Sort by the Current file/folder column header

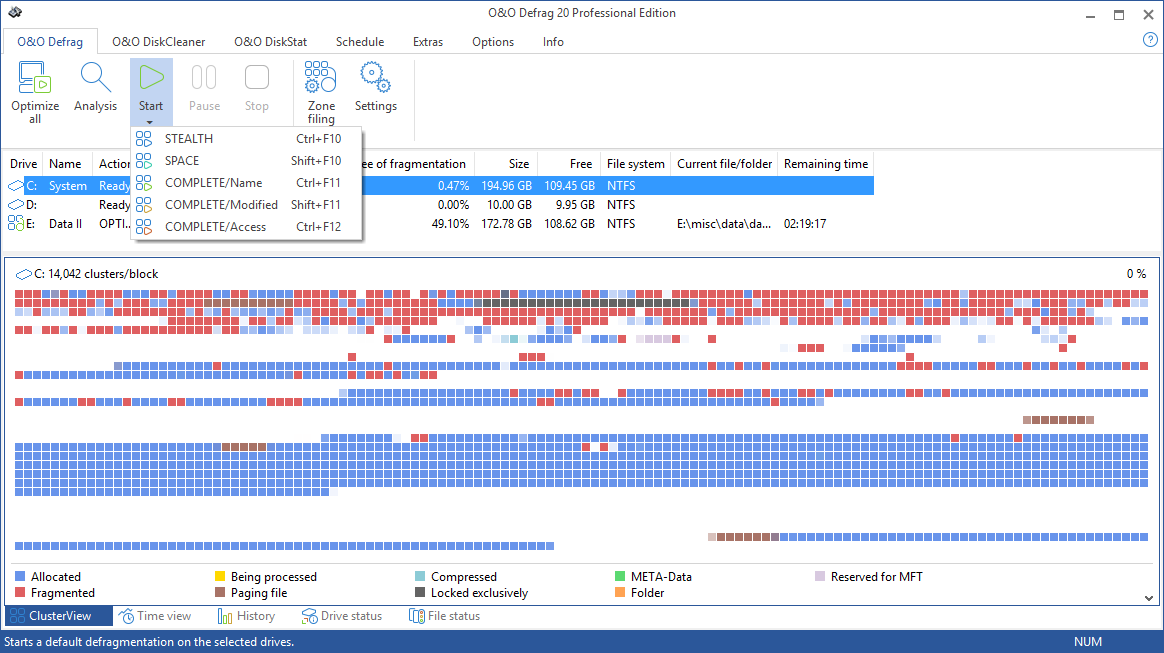click(x=724, y=164)
